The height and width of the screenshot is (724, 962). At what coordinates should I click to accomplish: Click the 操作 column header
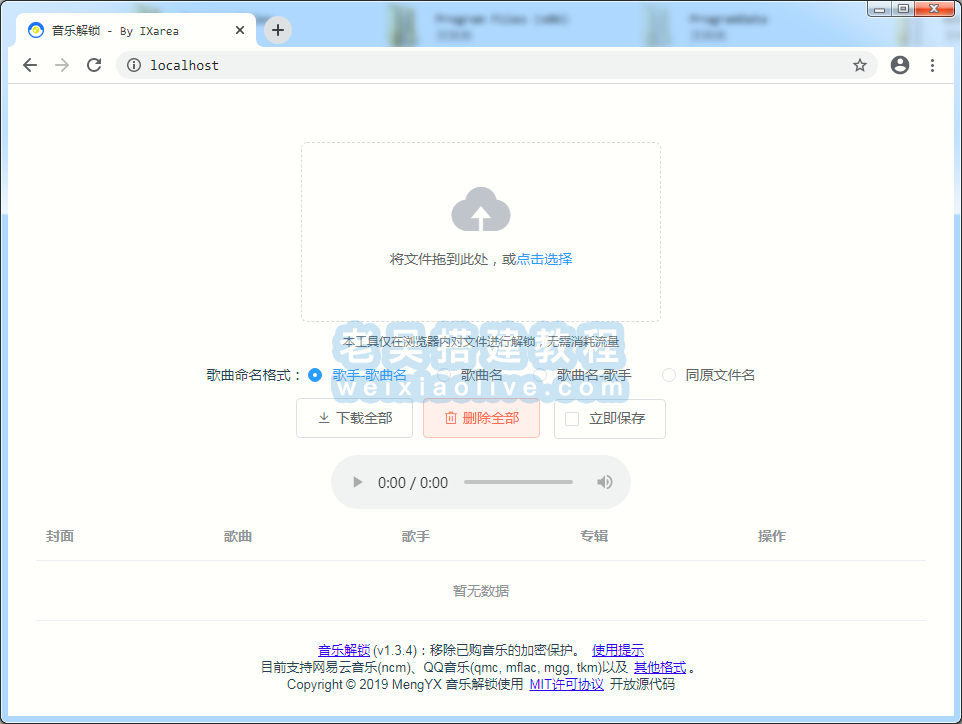coord(772,536)
